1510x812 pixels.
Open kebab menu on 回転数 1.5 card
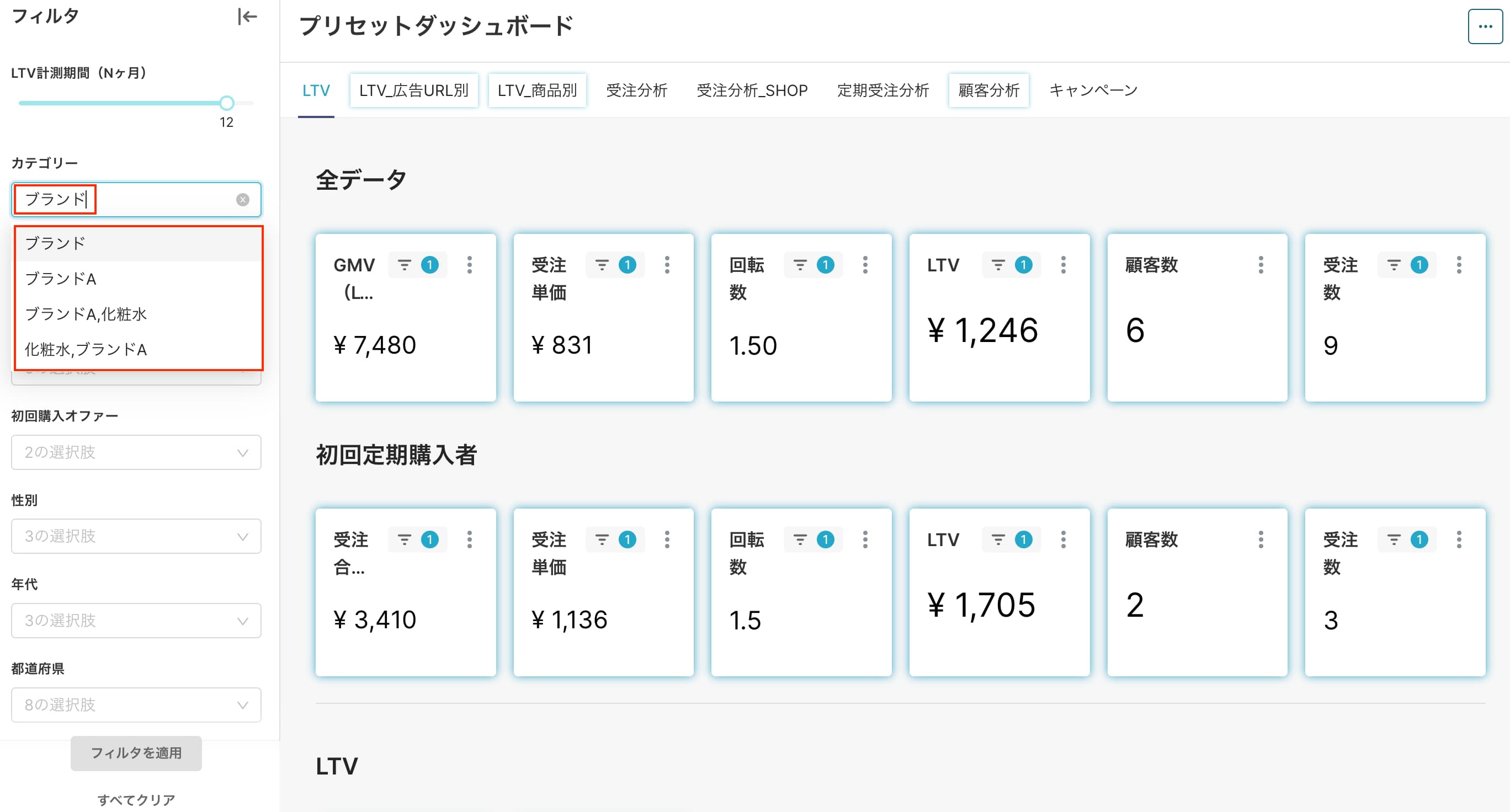(x=865, y=539)
